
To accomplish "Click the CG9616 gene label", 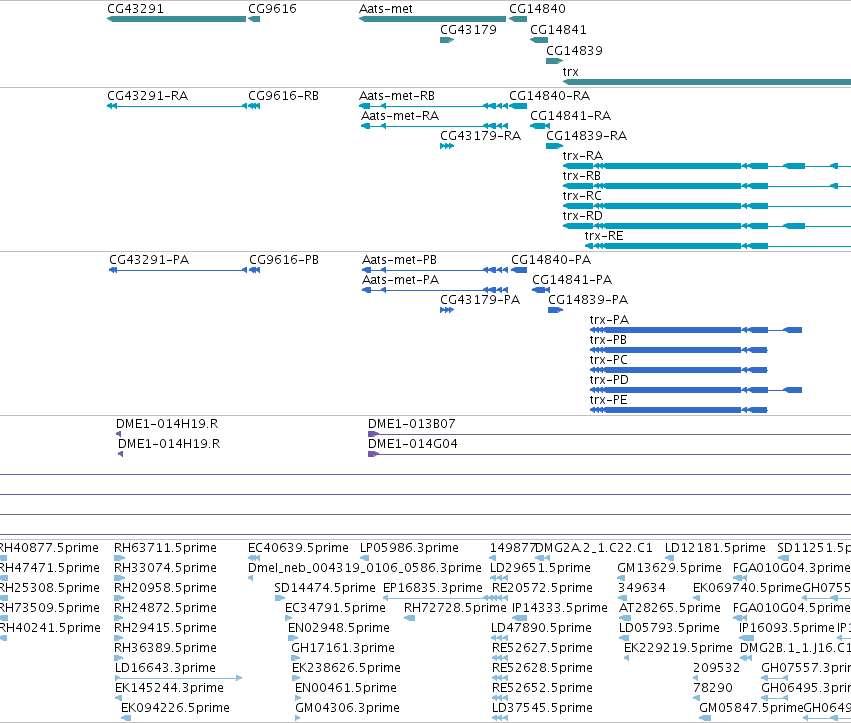I will 272,9.
